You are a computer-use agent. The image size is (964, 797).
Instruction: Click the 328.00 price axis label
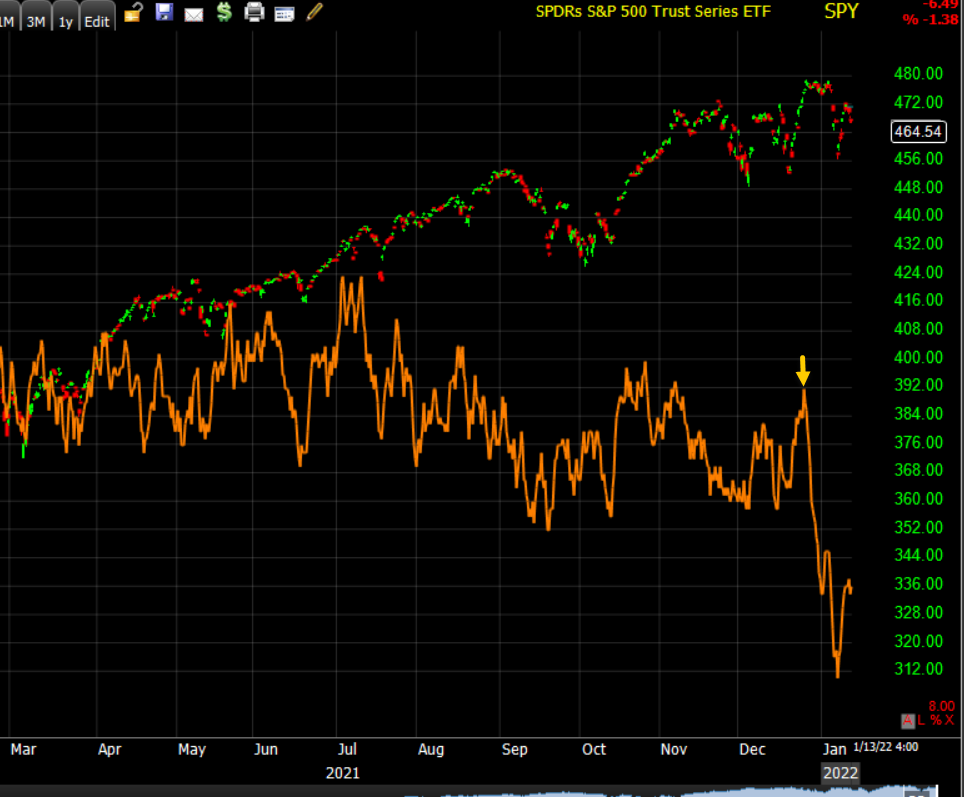919,613
